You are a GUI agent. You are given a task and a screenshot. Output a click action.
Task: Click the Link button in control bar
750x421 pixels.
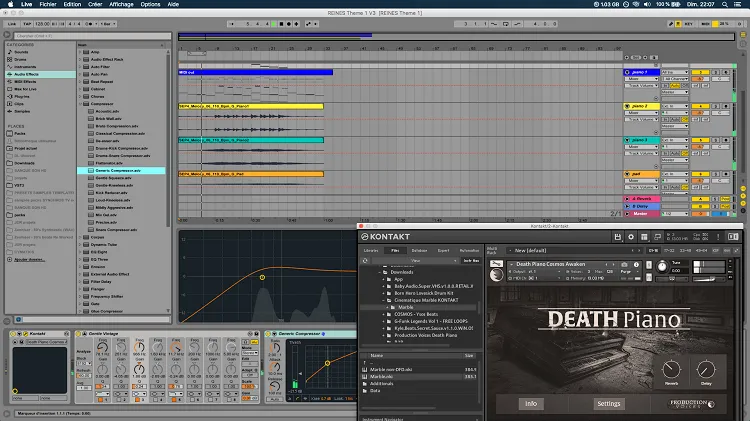click(x=12, y=24)
